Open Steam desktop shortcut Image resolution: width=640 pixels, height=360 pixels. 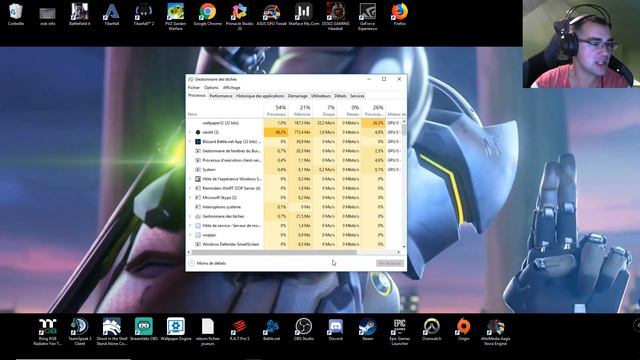coord(367,330)
